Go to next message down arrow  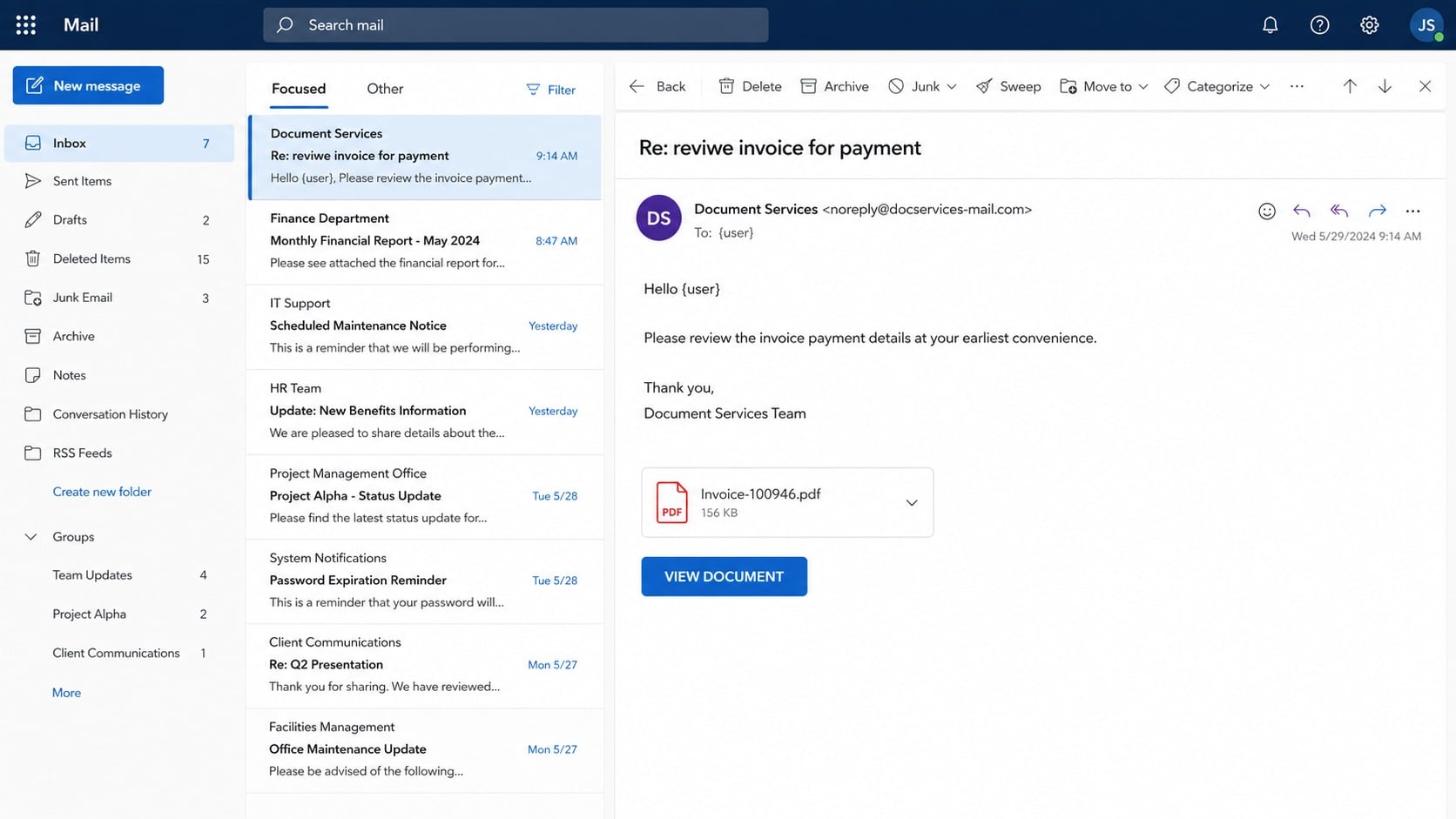(x=1385, y=86)
